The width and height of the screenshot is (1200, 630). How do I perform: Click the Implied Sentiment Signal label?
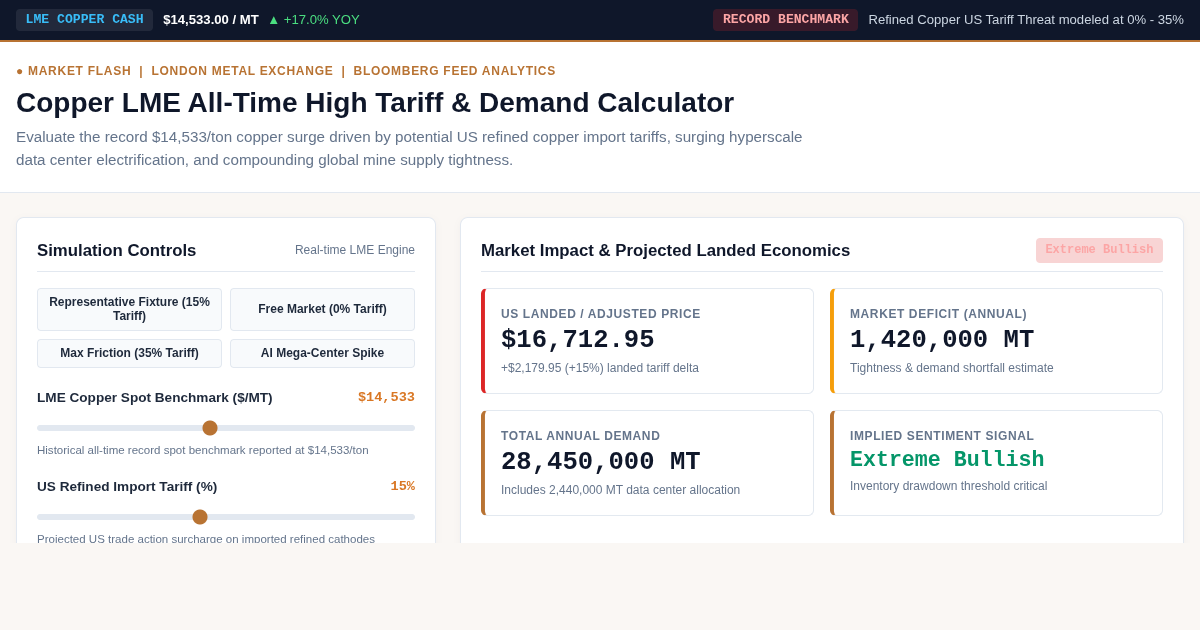942,436
